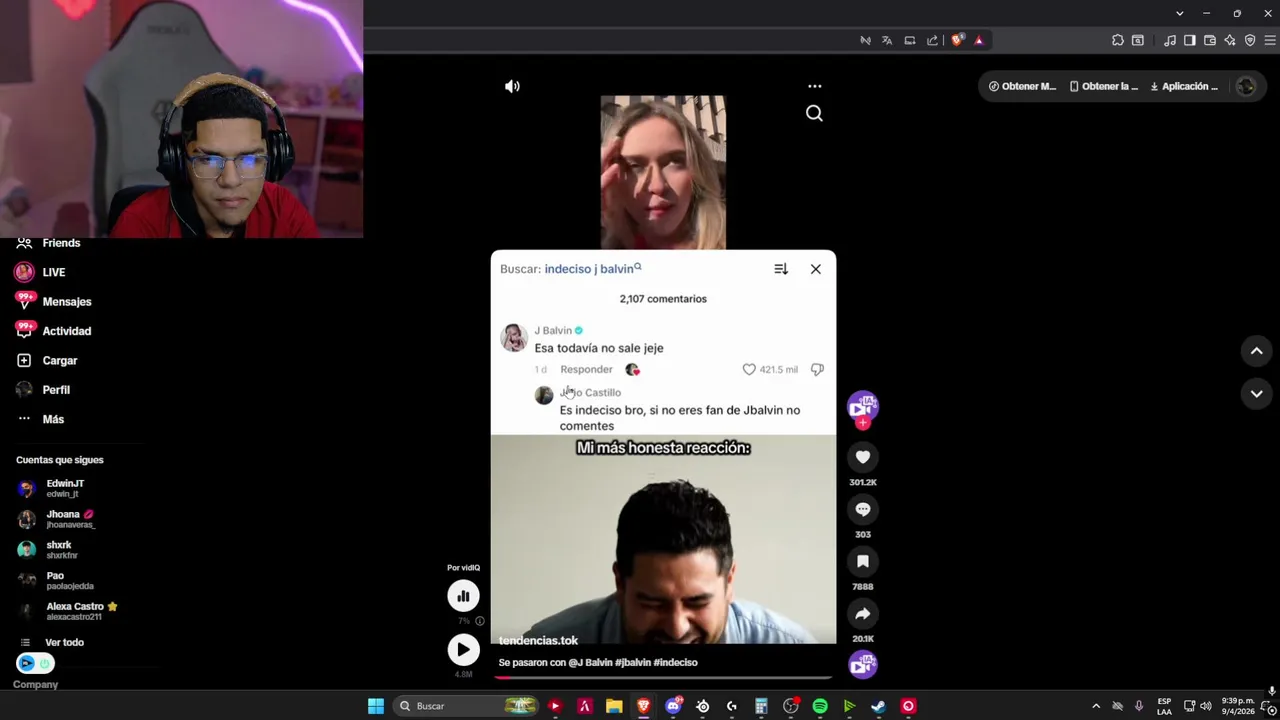Open the profile avatar menu at top right
The width and height of the screenshot is (1280, 720).
pyautogui.click(x=1245, y=86)
